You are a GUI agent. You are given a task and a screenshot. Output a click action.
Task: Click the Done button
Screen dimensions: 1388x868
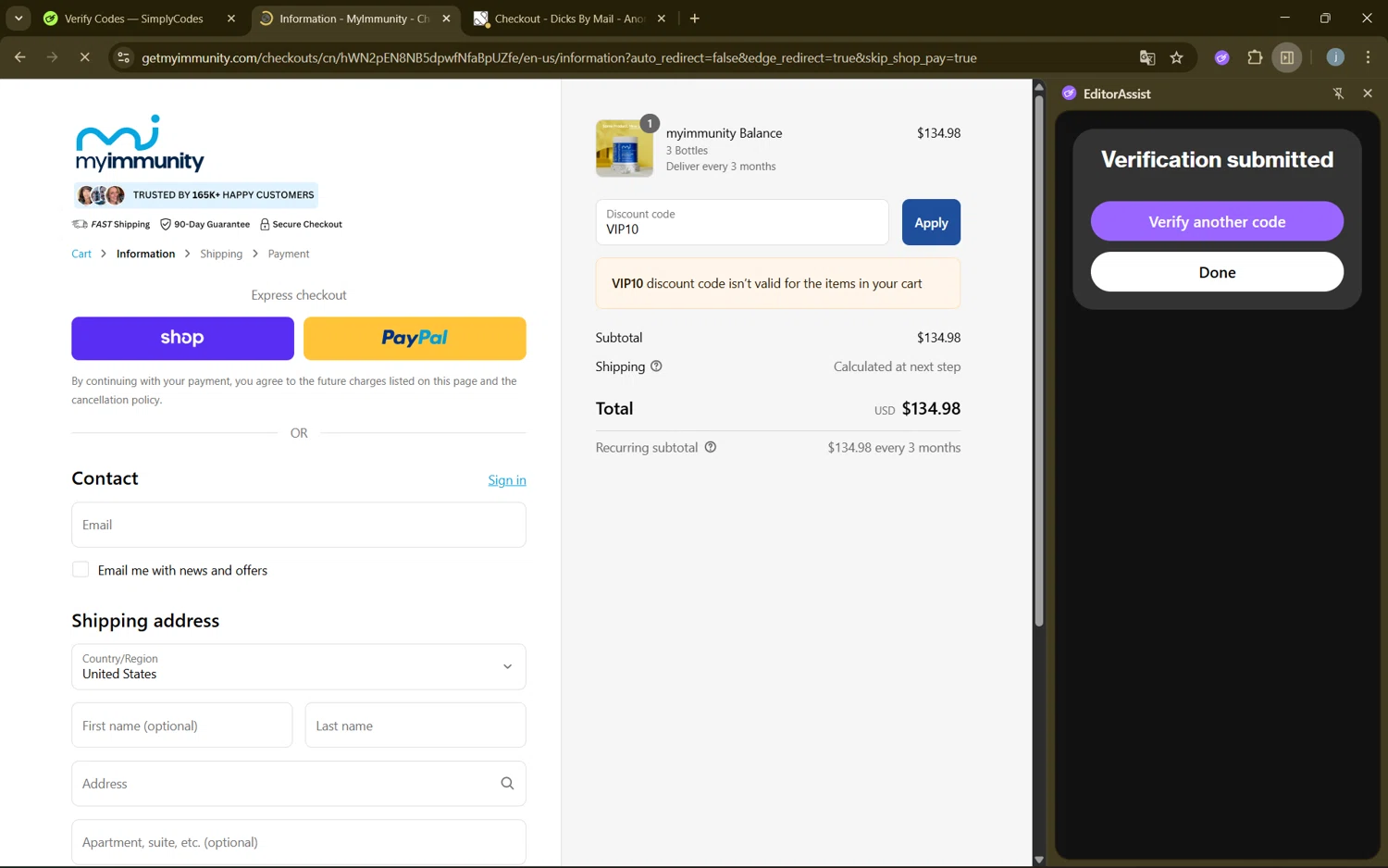pyautogui.click(x=1217, y=272)
